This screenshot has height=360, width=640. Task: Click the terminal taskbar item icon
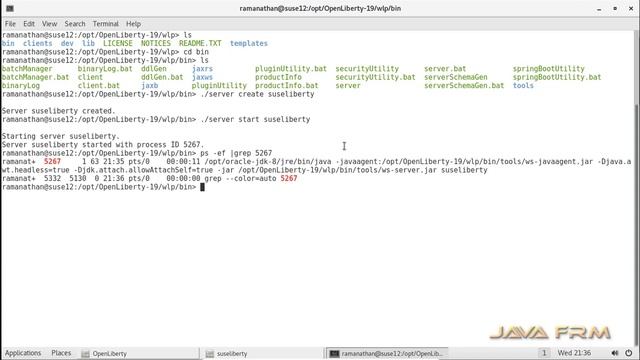(x=334, y=353)
